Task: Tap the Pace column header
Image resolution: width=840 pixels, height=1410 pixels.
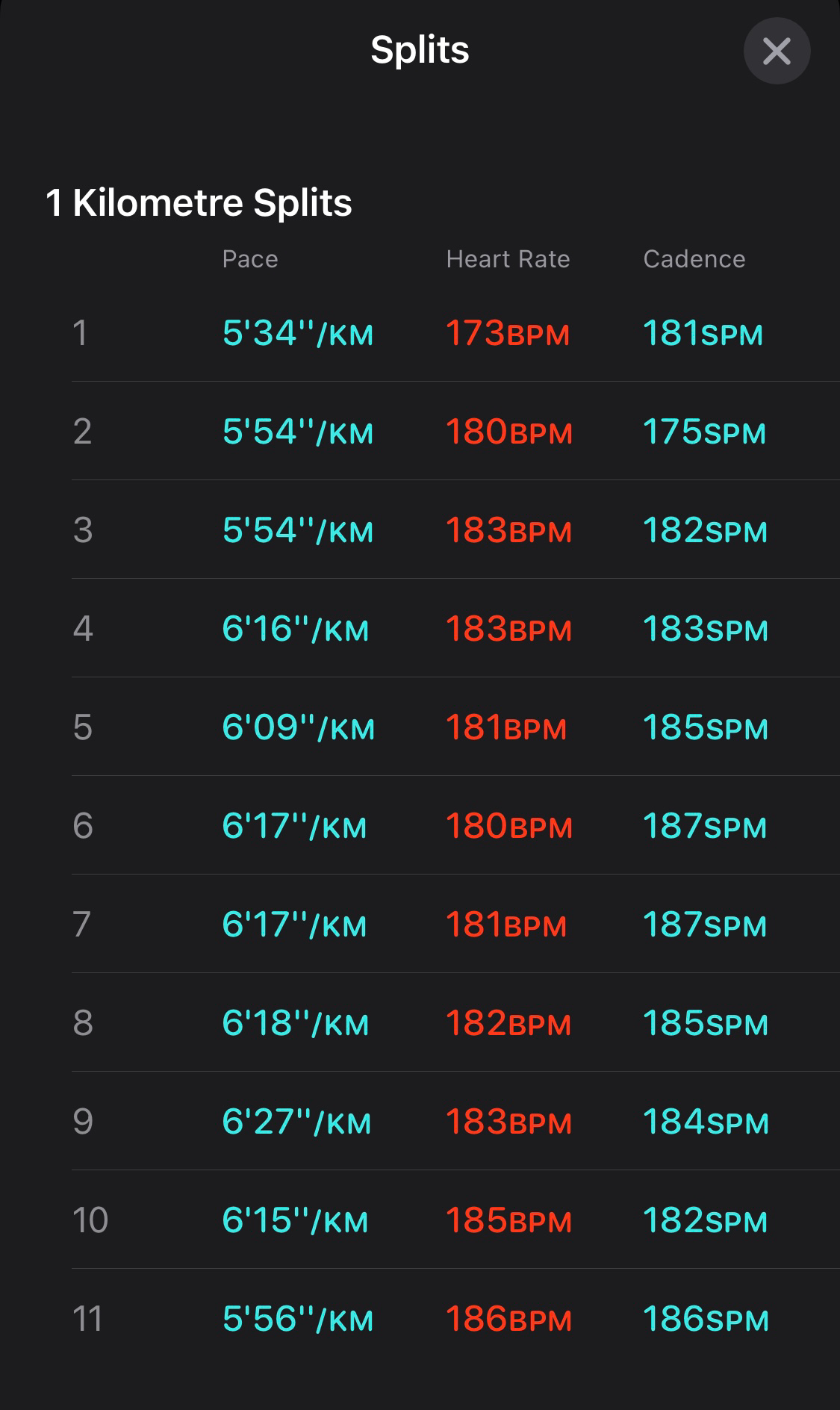Action: pyautogui.click(x=250, y=259)
